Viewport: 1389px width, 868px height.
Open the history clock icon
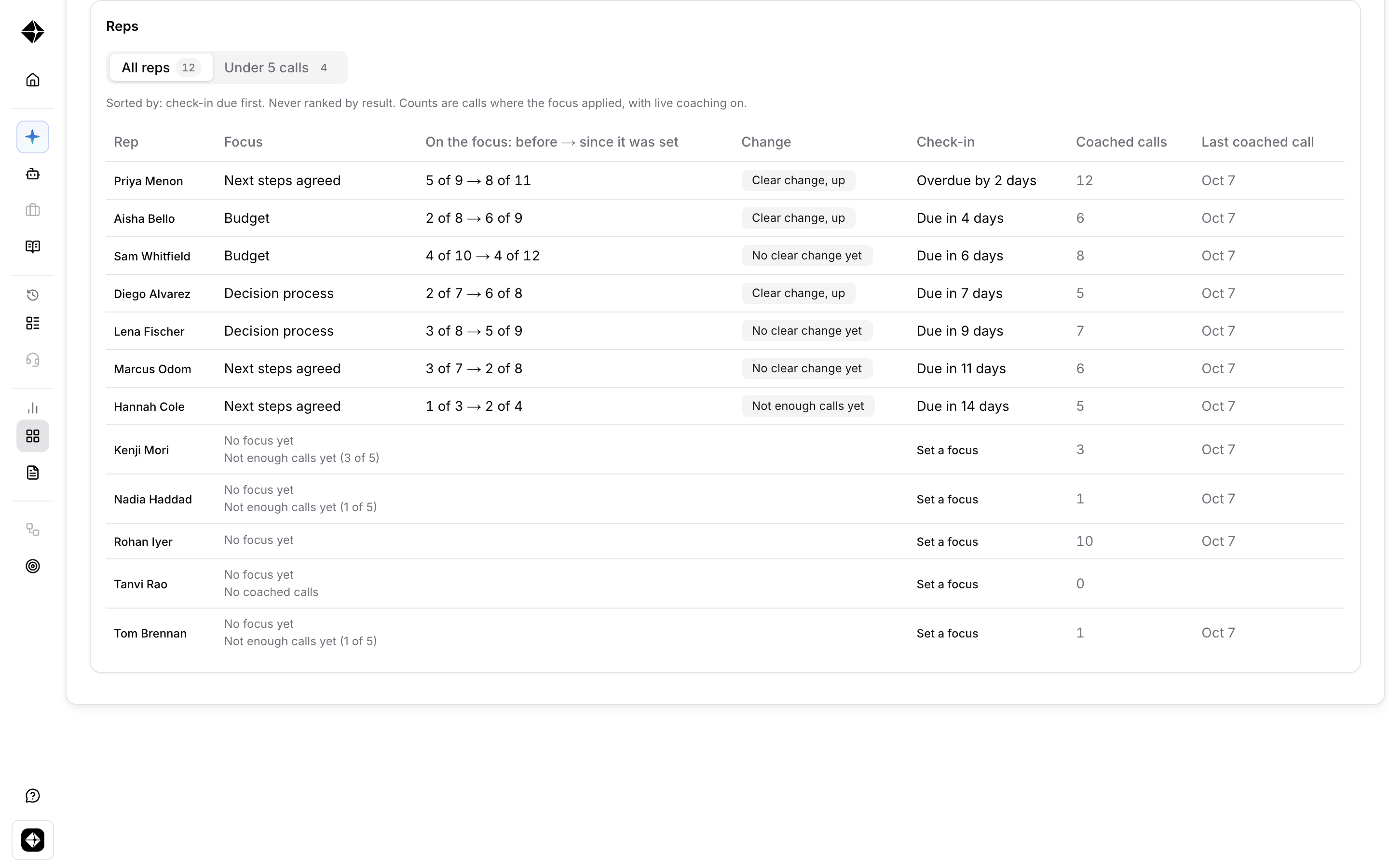(33, 295)
